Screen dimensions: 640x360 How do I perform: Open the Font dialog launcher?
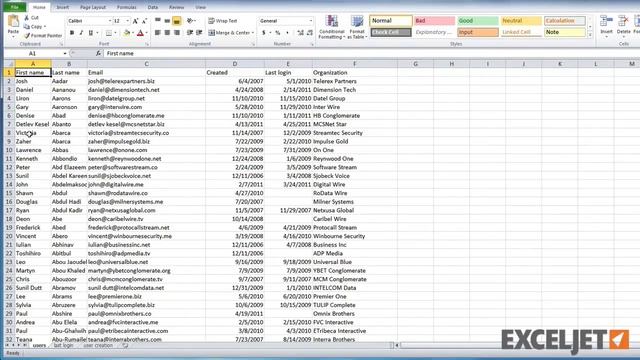(147, 44)
